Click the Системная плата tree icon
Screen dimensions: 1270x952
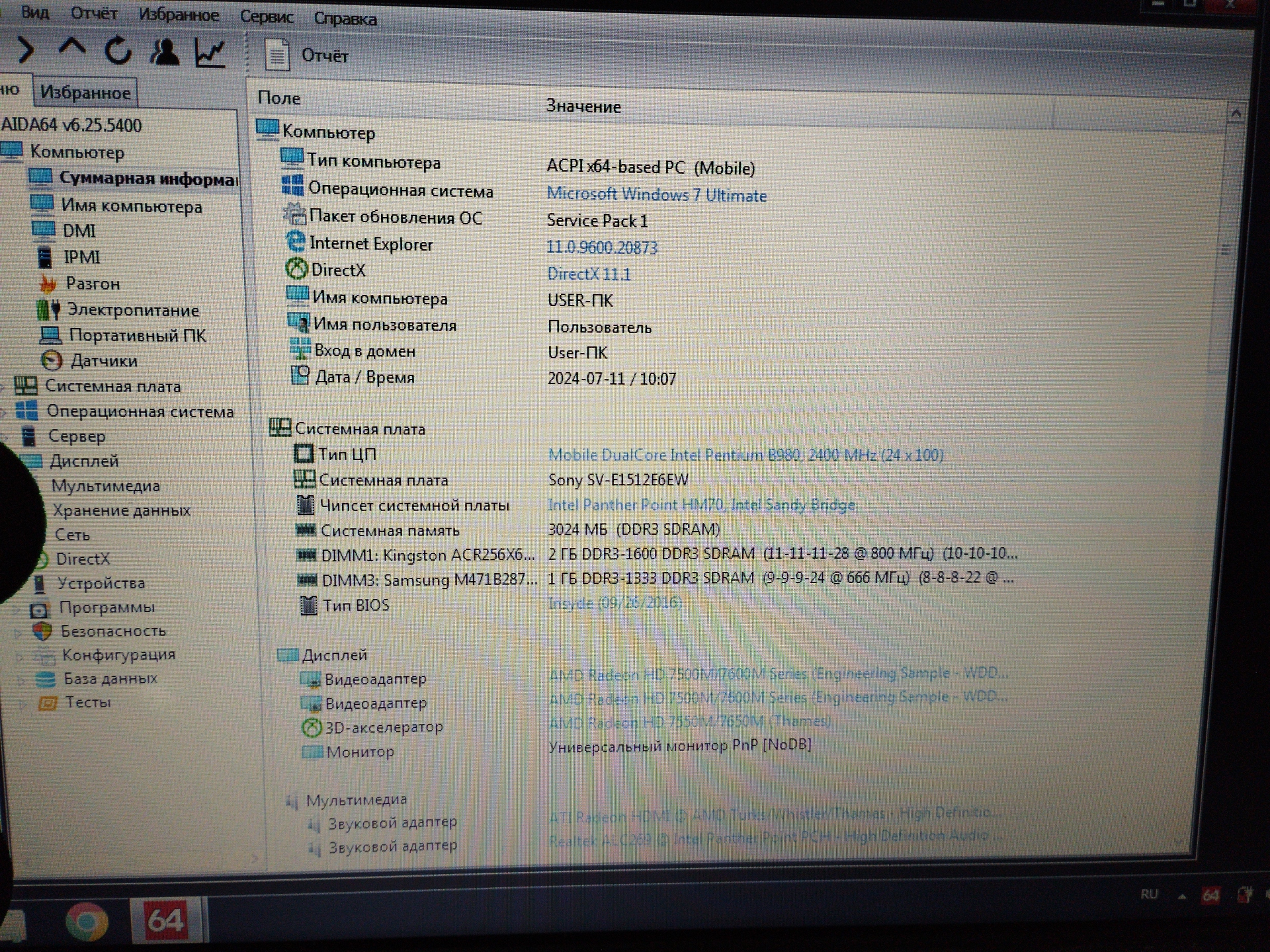pyautogui.click(x=26, y=386)
